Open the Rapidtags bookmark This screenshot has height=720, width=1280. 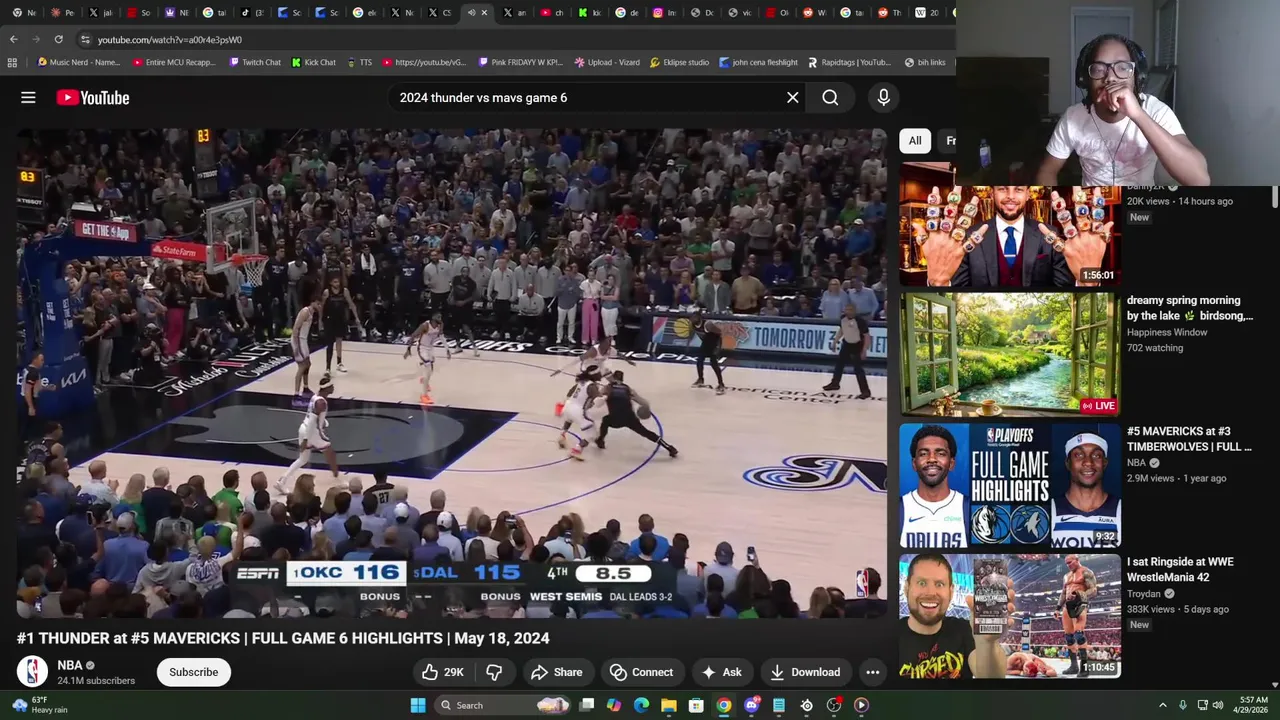849,62
